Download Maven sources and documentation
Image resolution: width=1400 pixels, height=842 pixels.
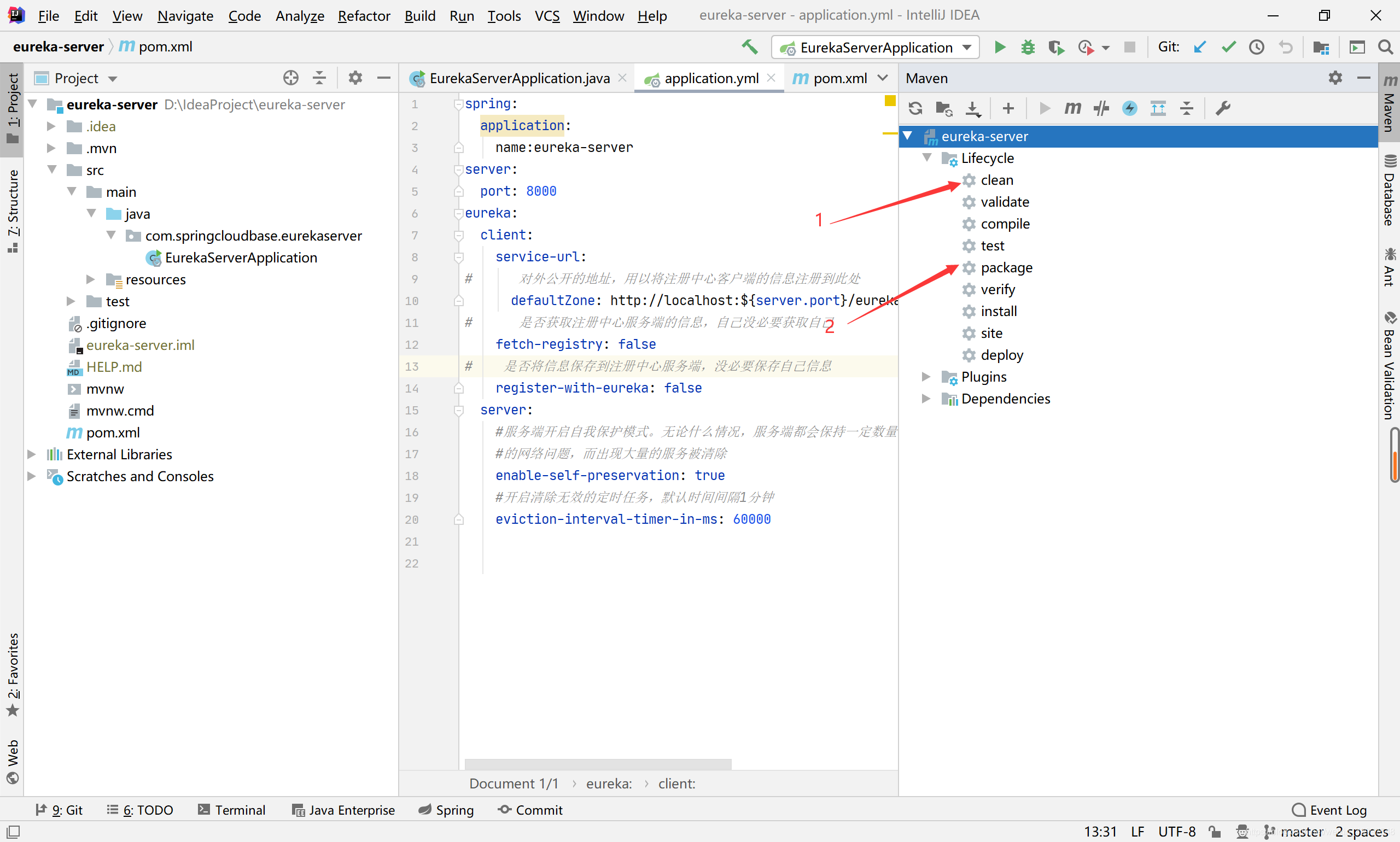973,108
